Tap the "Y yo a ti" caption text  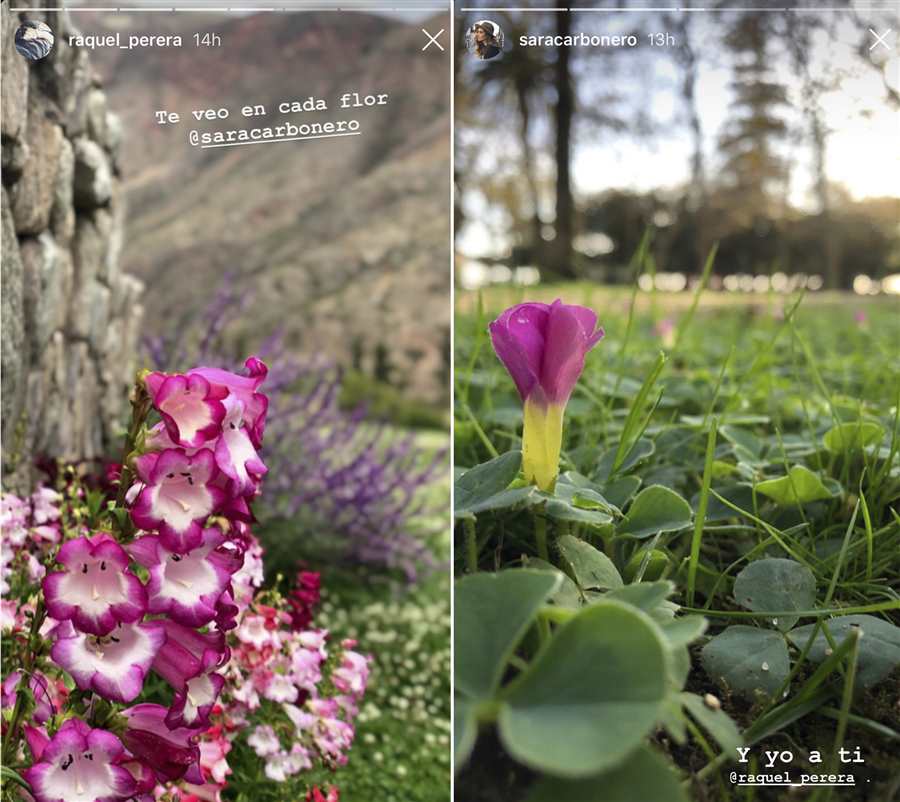800,755
